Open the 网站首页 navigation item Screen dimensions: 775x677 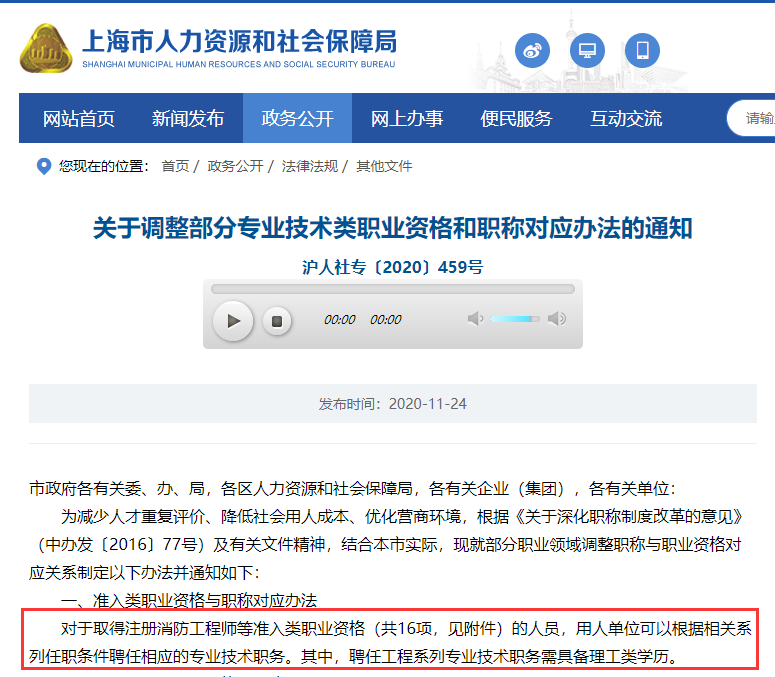[x=79, y=119]
